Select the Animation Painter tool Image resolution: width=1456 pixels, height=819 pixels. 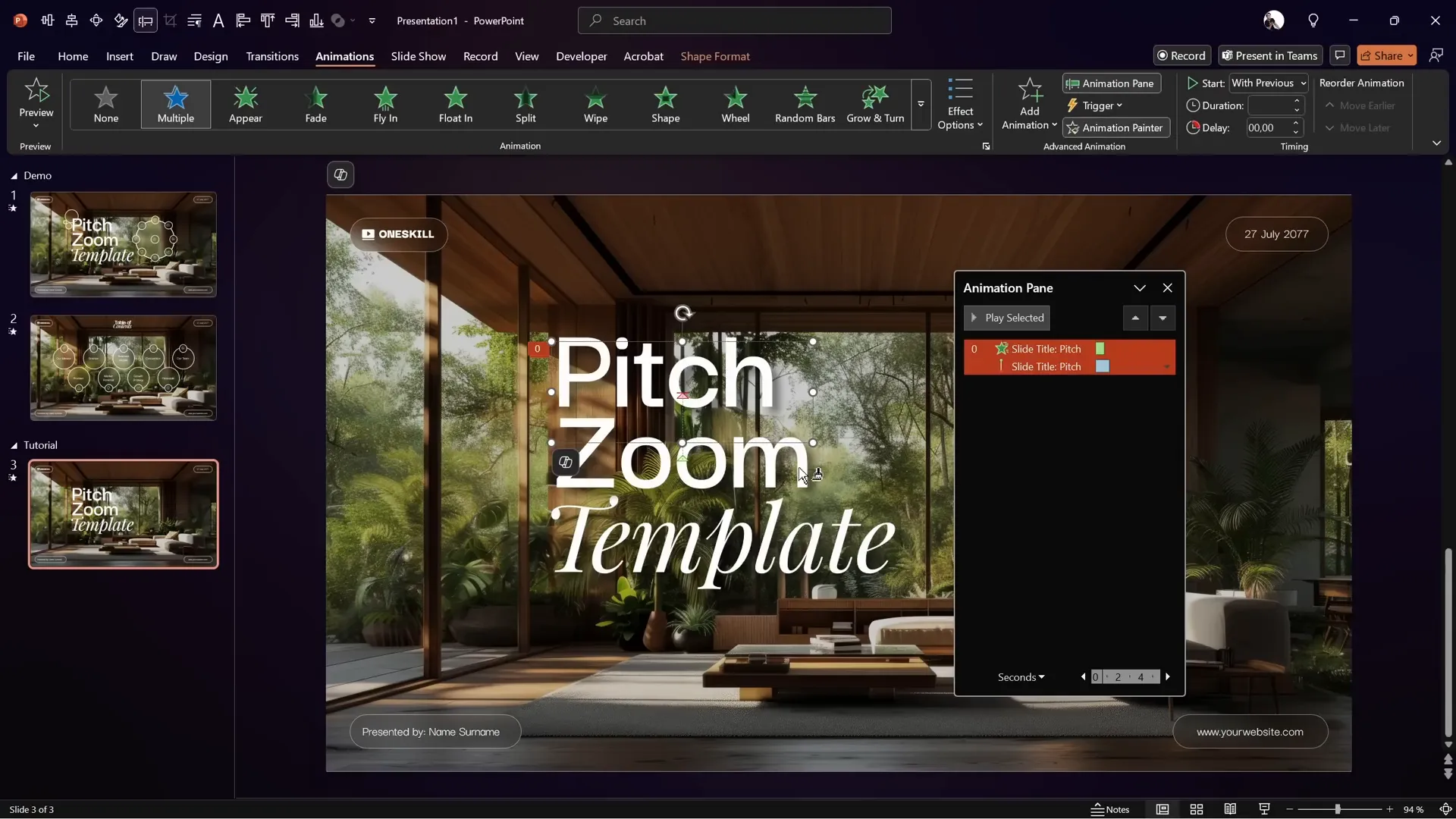click(x=1115, y=127)
